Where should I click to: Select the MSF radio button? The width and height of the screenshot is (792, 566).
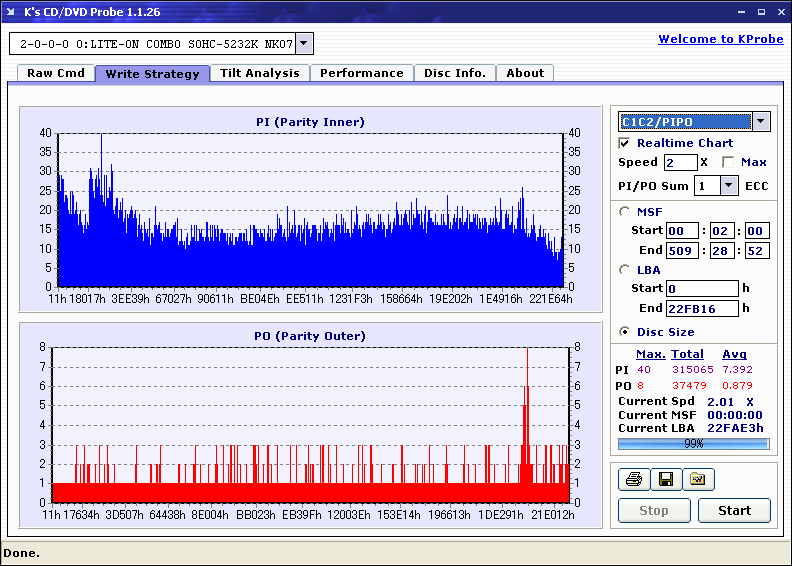coord(625,211)
